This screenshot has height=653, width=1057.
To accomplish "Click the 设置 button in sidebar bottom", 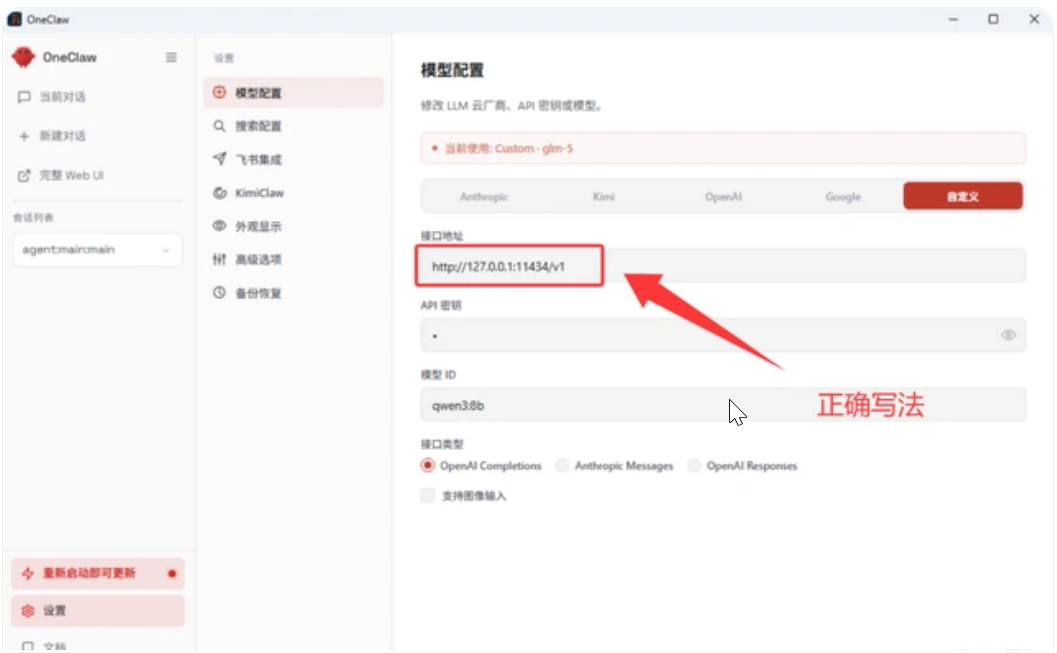I will (98, 611).
